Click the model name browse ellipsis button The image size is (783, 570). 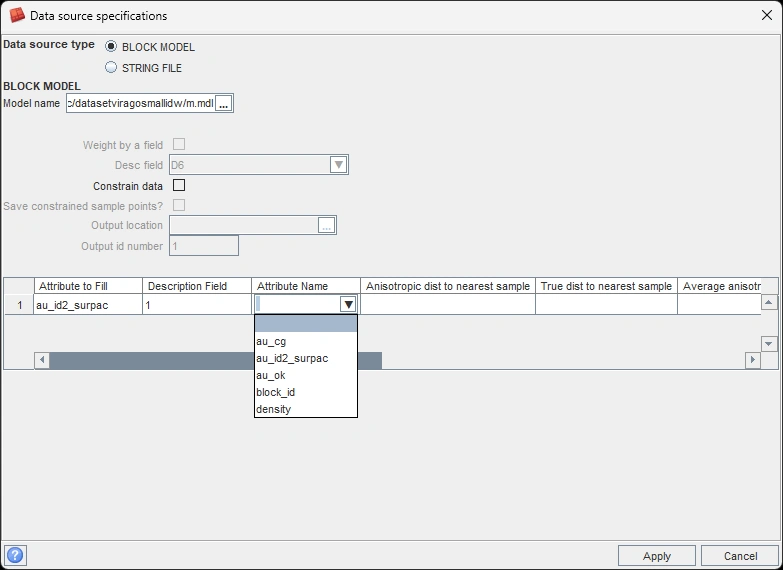coord(224,103)
